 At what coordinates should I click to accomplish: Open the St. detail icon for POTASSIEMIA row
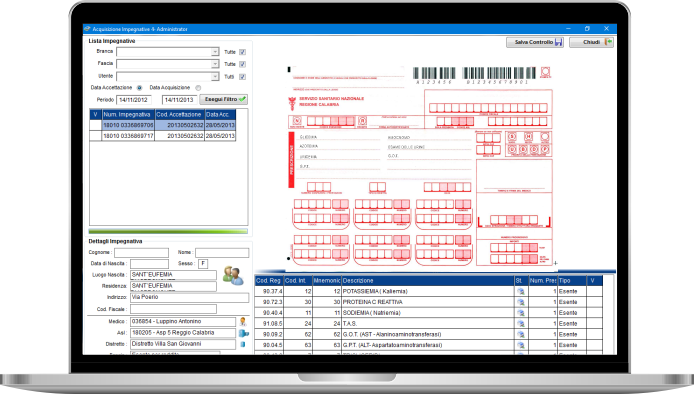520,291
